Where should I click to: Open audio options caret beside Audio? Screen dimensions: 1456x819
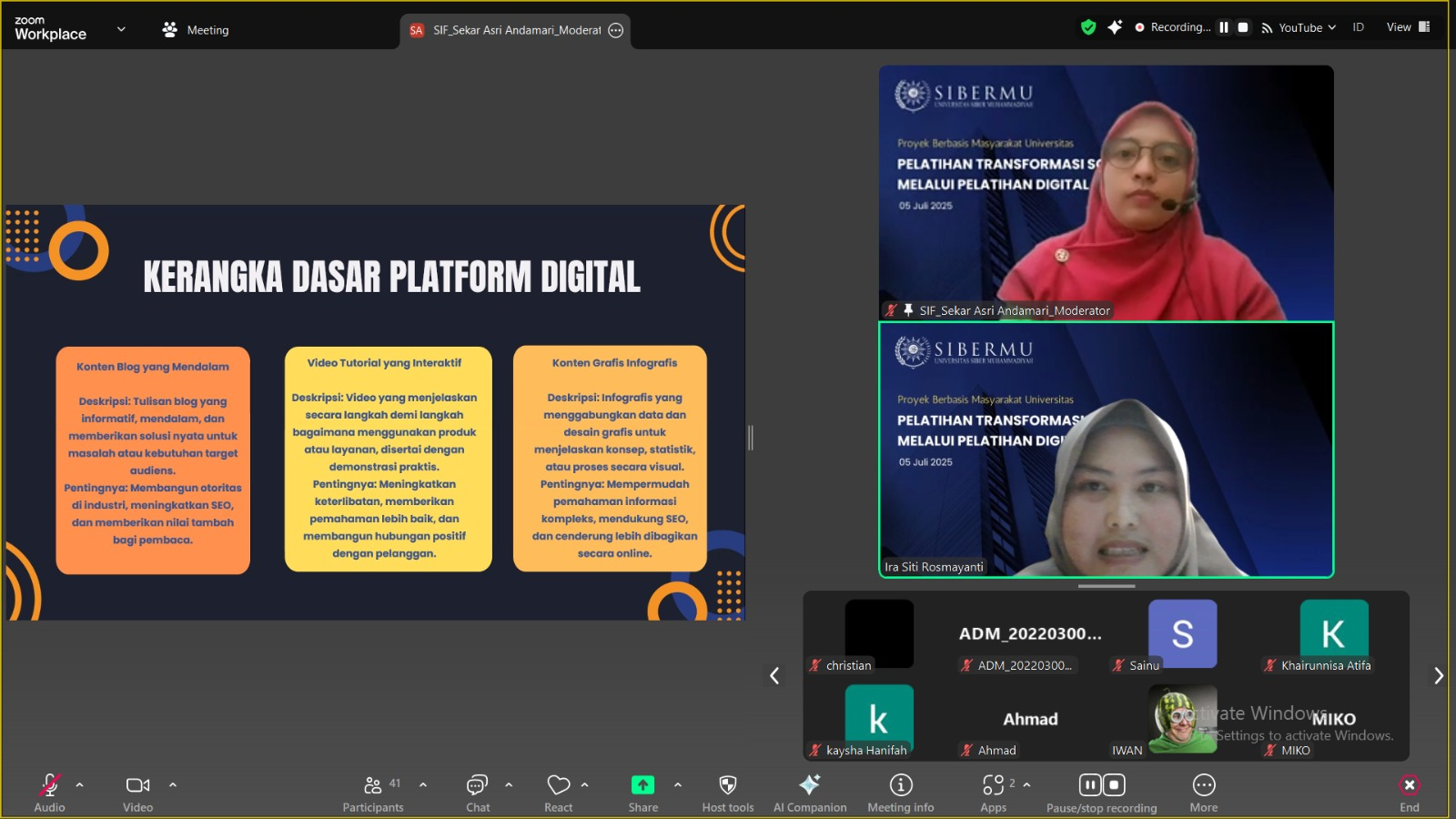click(79, 784)
